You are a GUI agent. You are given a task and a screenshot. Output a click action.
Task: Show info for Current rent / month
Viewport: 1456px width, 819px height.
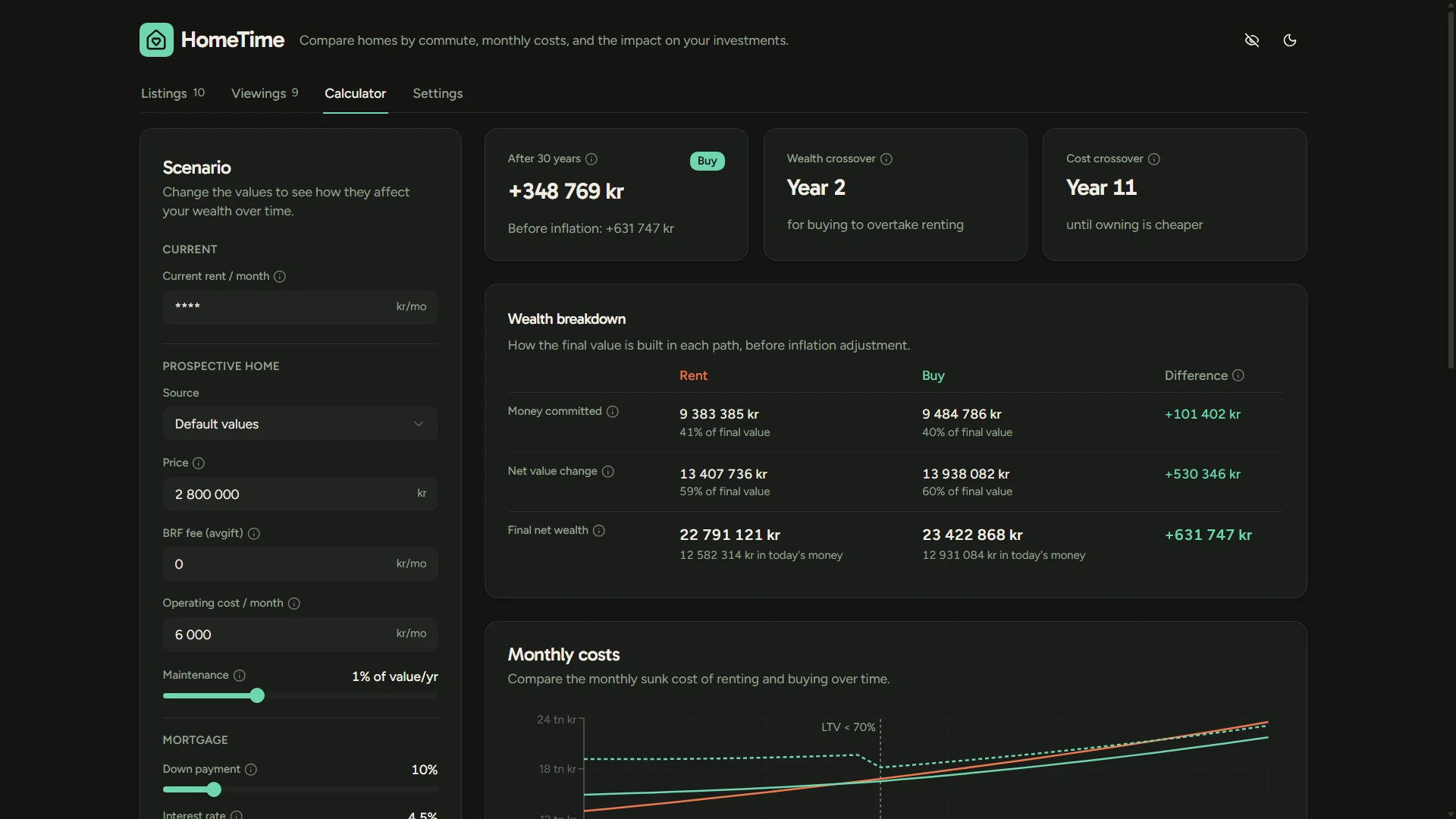pyautogui.click(x=280, y=276)
